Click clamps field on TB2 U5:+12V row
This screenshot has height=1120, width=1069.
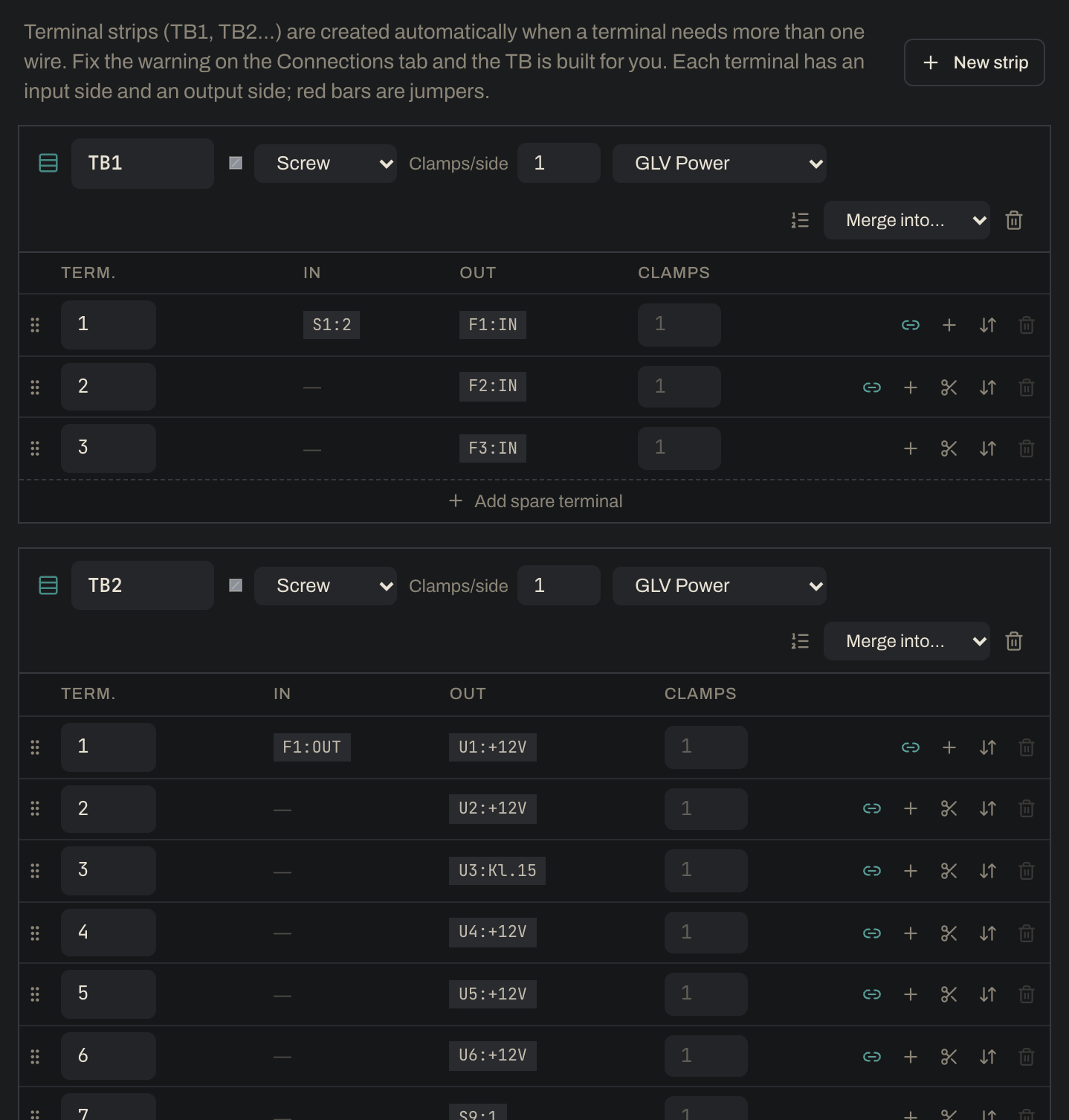[706, 994]
